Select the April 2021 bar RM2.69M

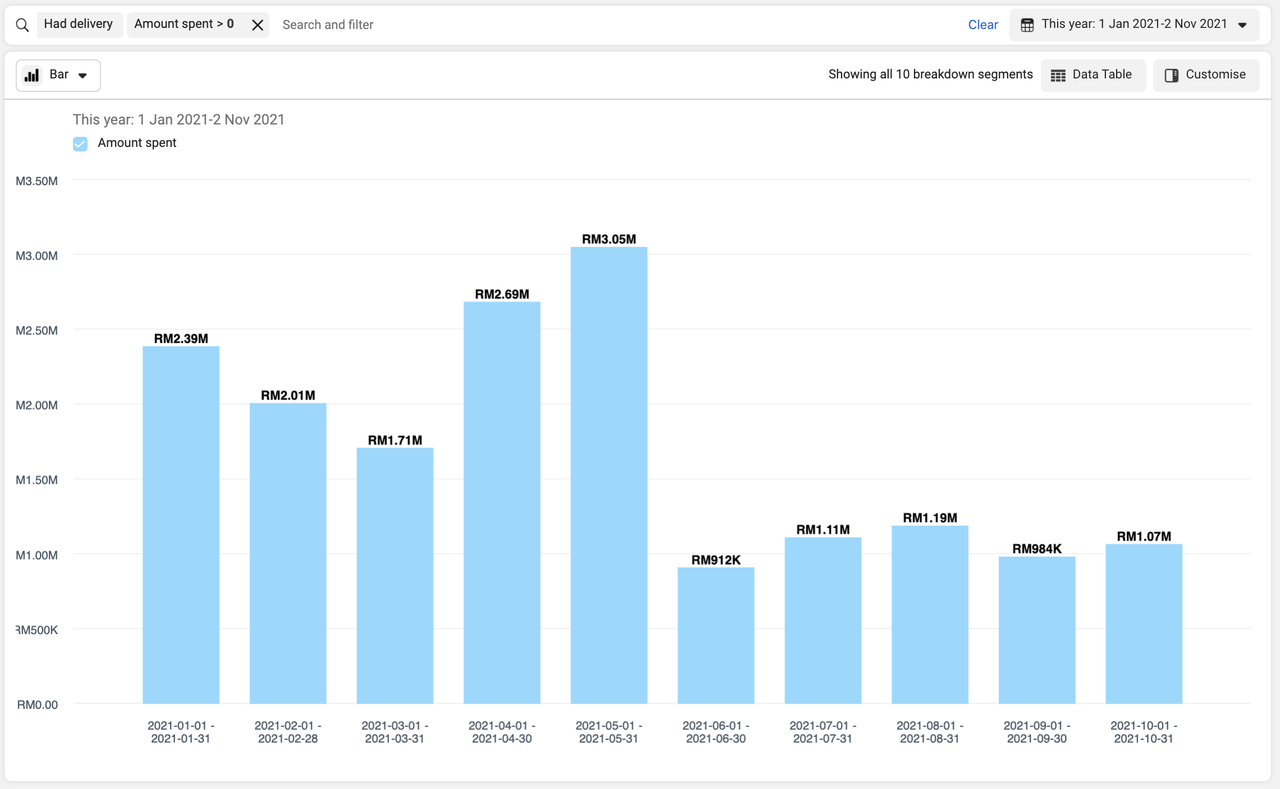pyautogui.click(x=502, y=503)
